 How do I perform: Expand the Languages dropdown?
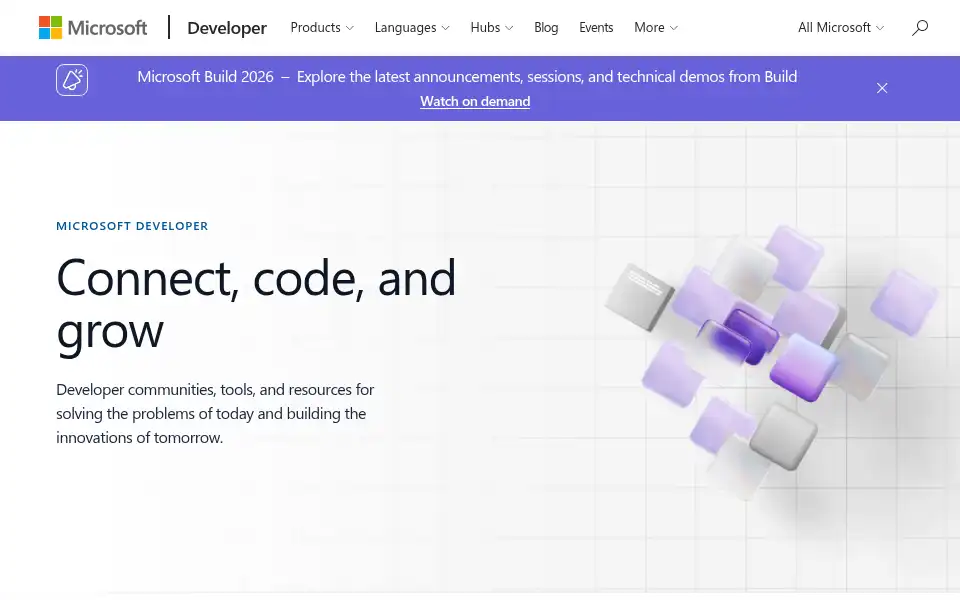[x=412, y=28]
